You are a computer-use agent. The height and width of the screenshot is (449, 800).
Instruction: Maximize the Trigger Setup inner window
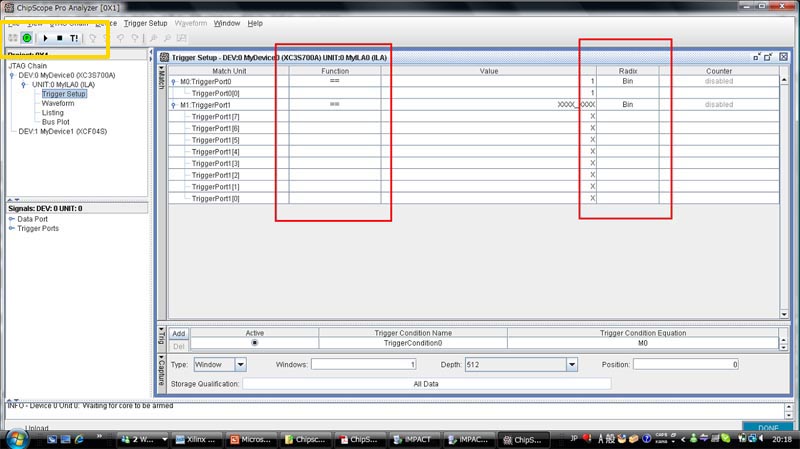tap(768, 57)
